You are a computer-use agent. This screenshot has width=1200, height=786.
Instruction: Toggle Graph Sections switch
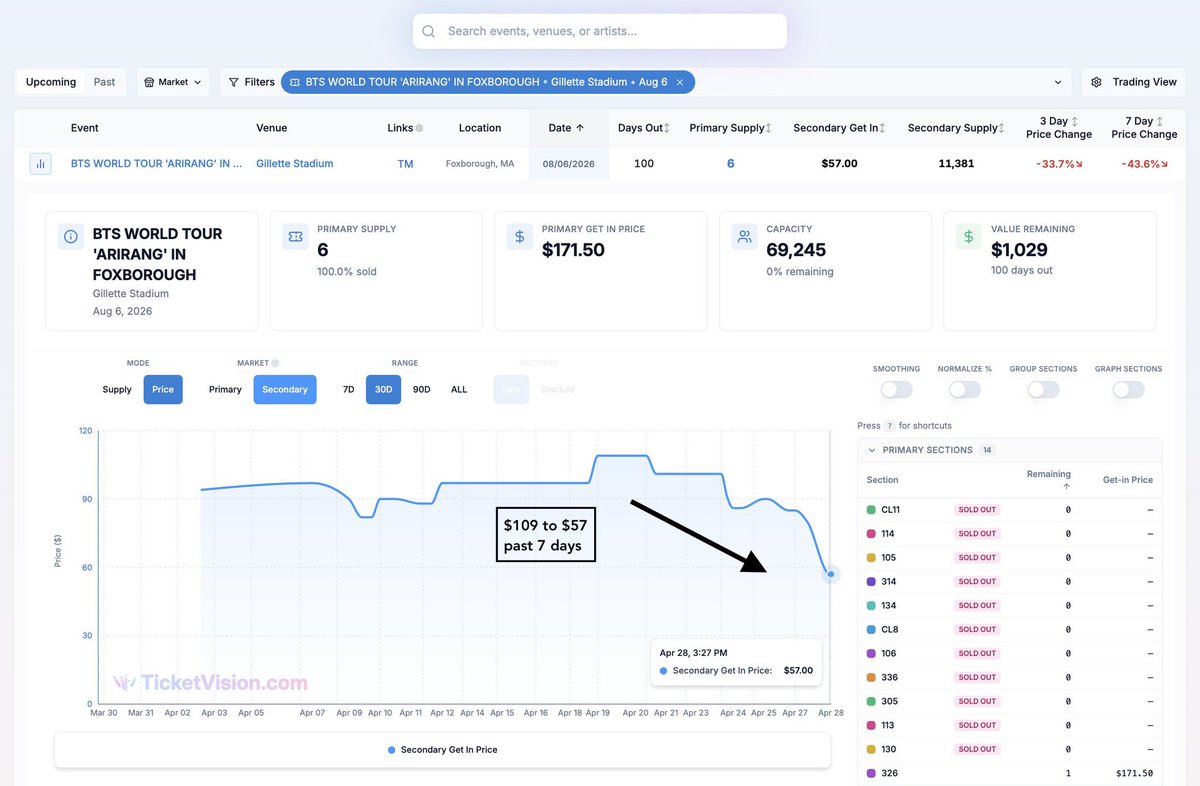[x=1128, y=390]
